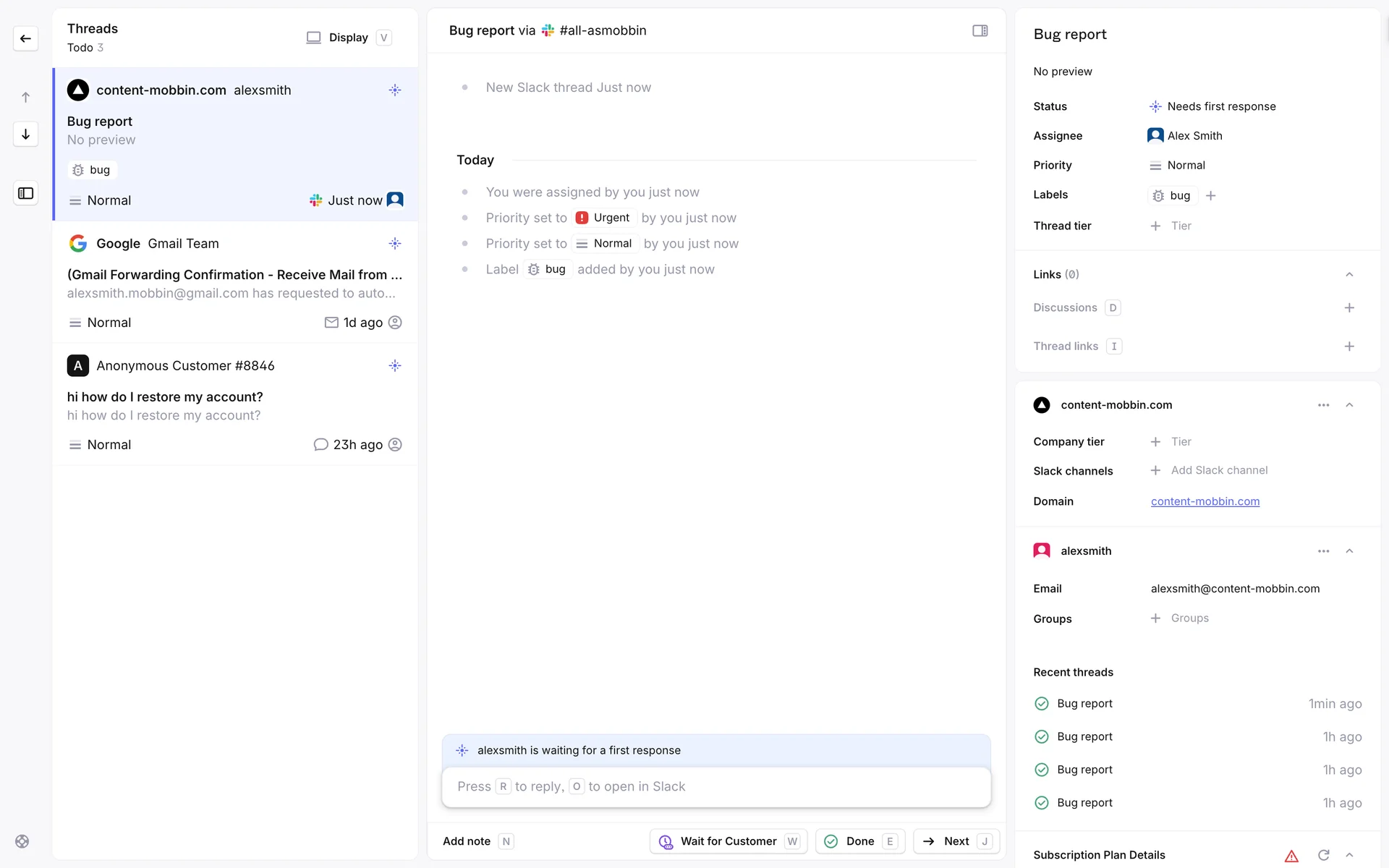Viewport: 1389px width, 868px height.
Task: Toggle the left sidebar panel icon
Action: click(25, 193)
